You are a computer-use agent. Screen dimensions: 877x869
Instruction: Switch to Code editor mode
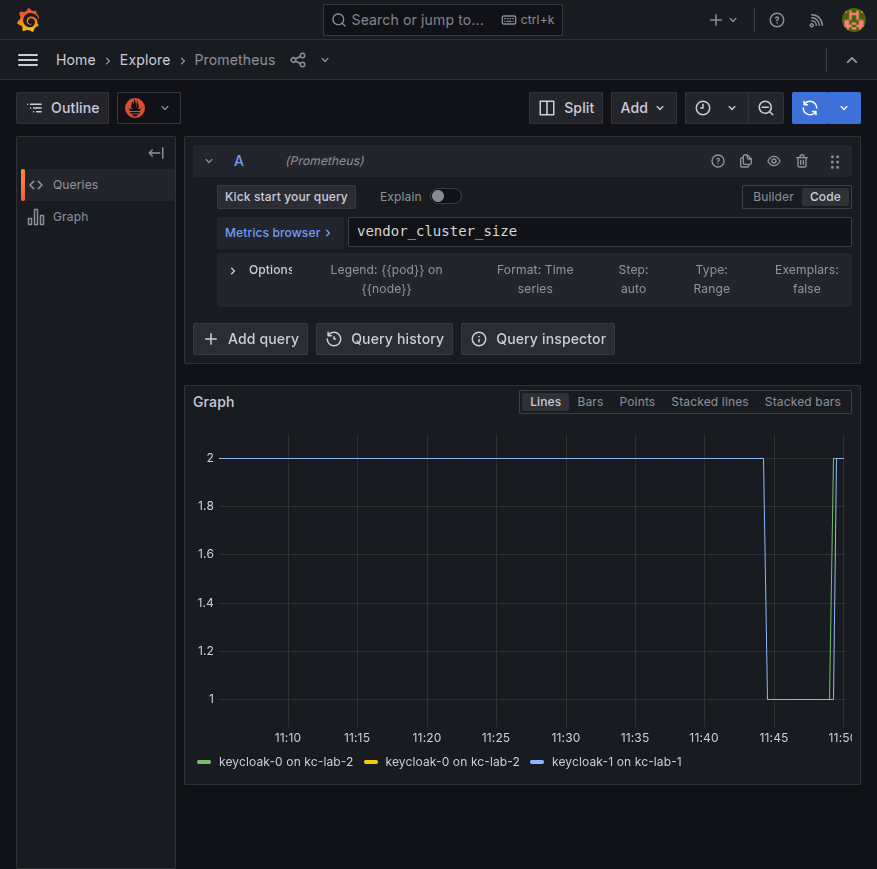coord(825,197)
